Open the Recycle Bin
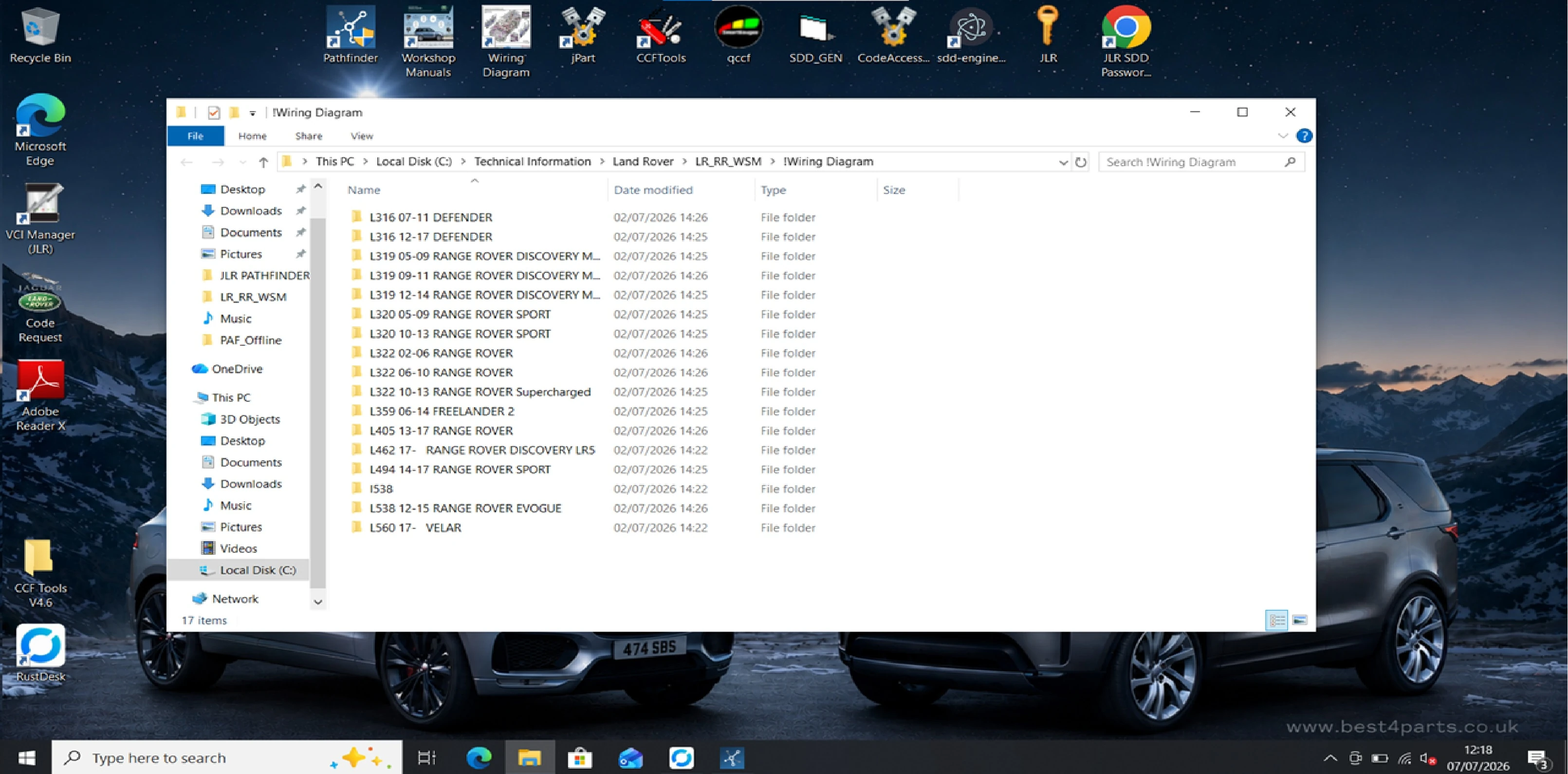Viewport: 1568px width, 774px height. [x=40, y=36]
